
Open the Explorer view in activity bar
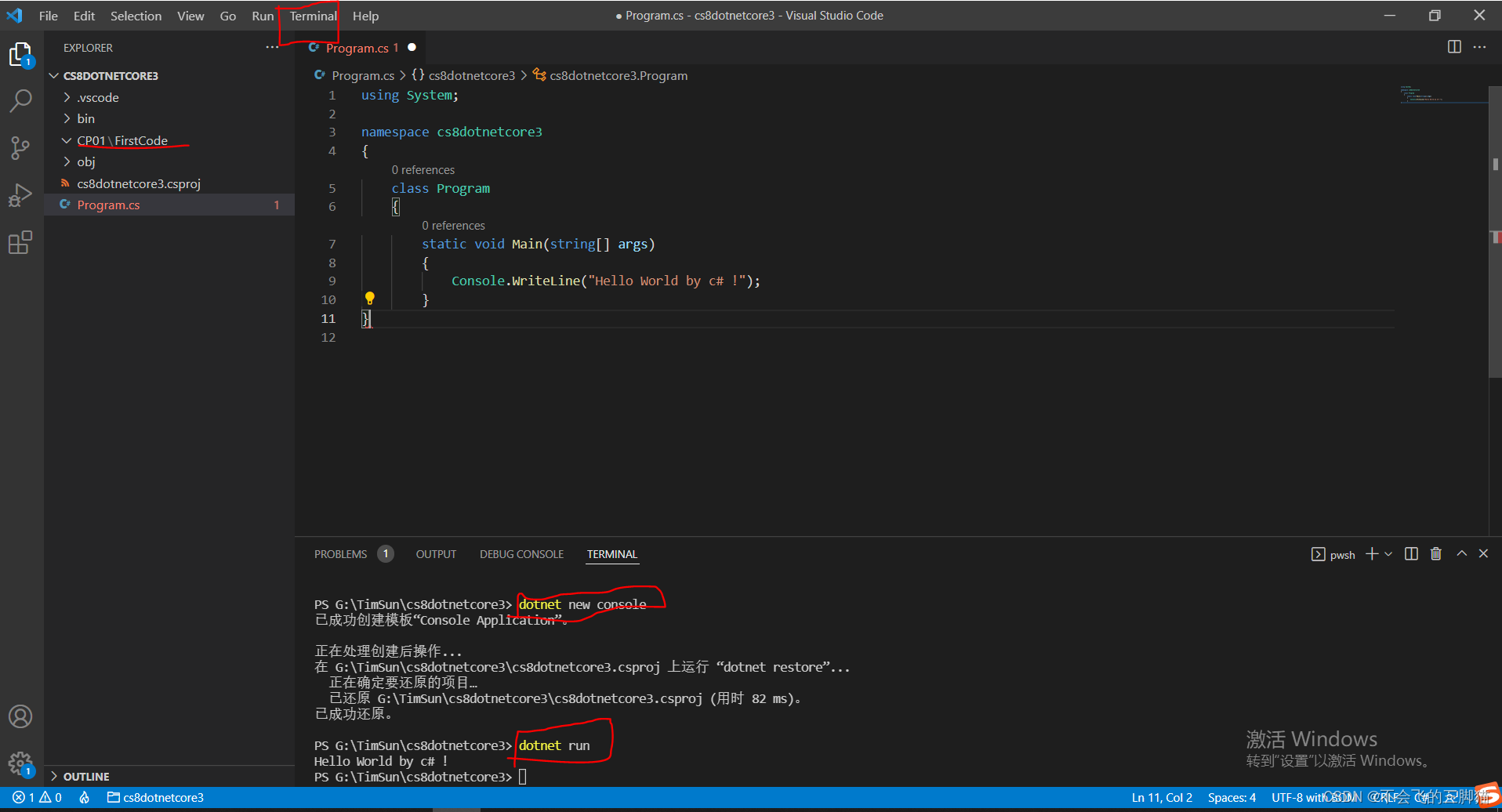(20, 55)
